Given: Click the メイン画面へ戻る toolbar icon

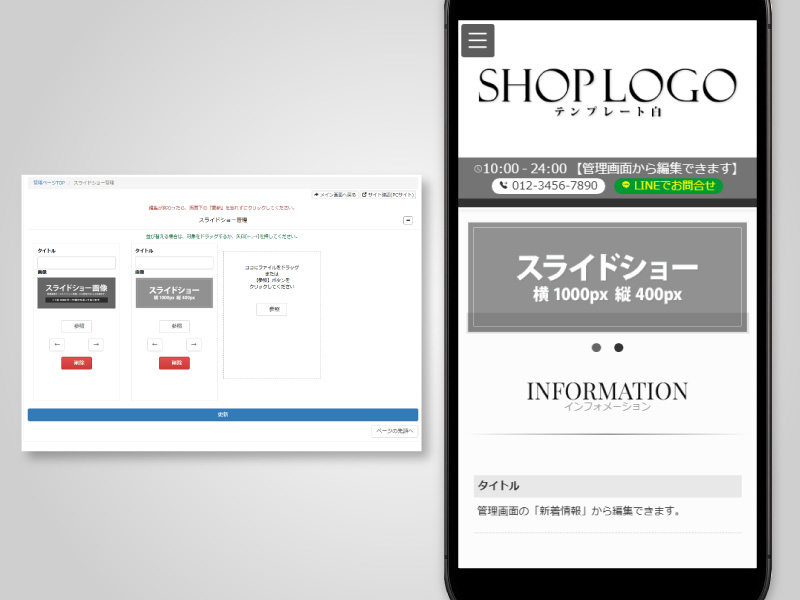Looking at the screenshot, I should coord(335,194).
